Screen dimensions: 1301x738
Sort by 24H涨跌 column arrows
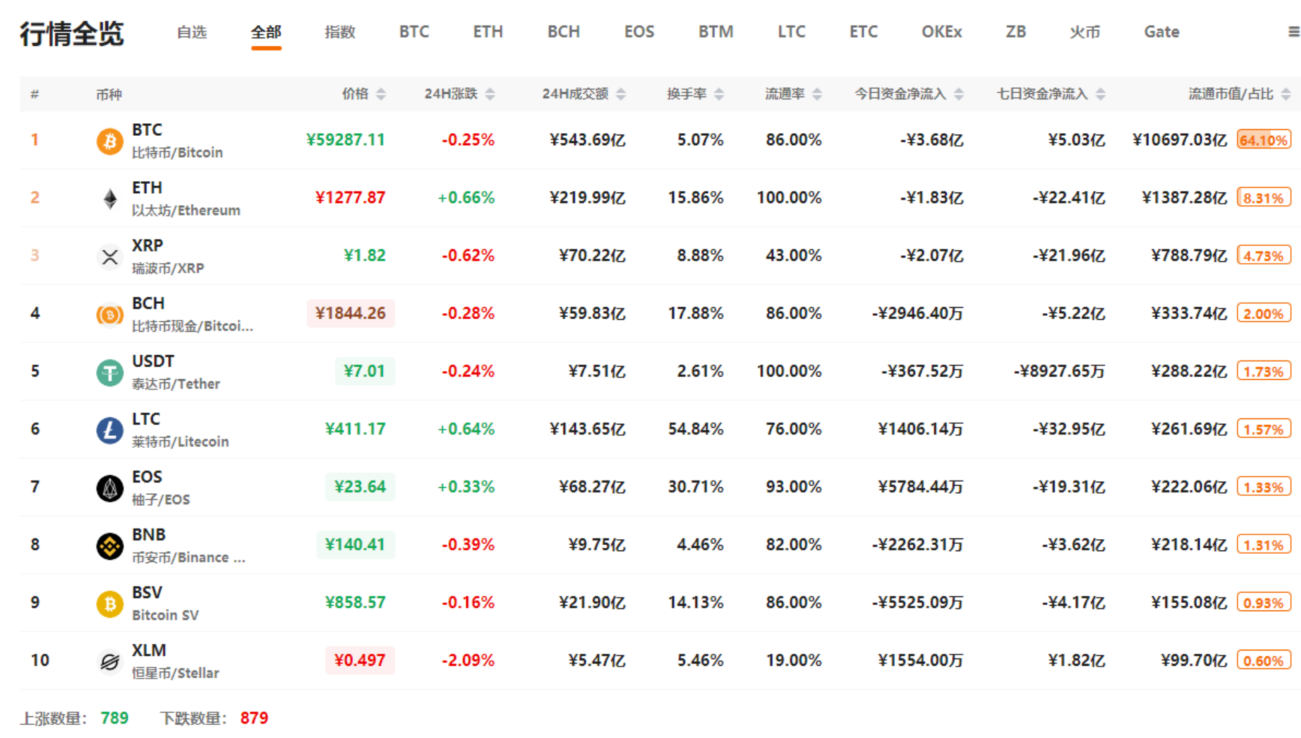point(490,94)
